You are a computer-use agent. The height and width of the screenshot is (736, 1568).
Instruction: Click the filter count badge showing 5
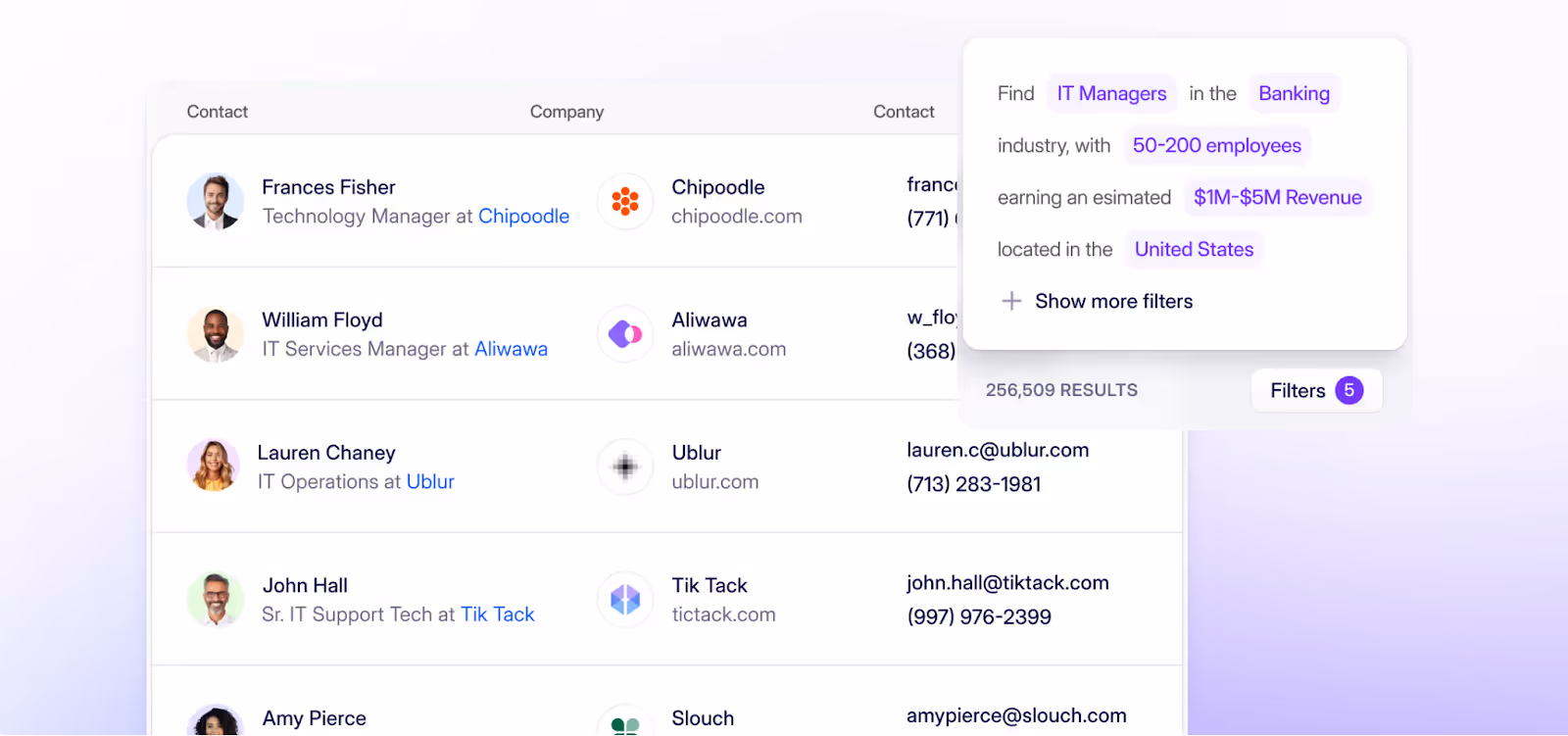pyautogui.click(x=1348, y=391)
